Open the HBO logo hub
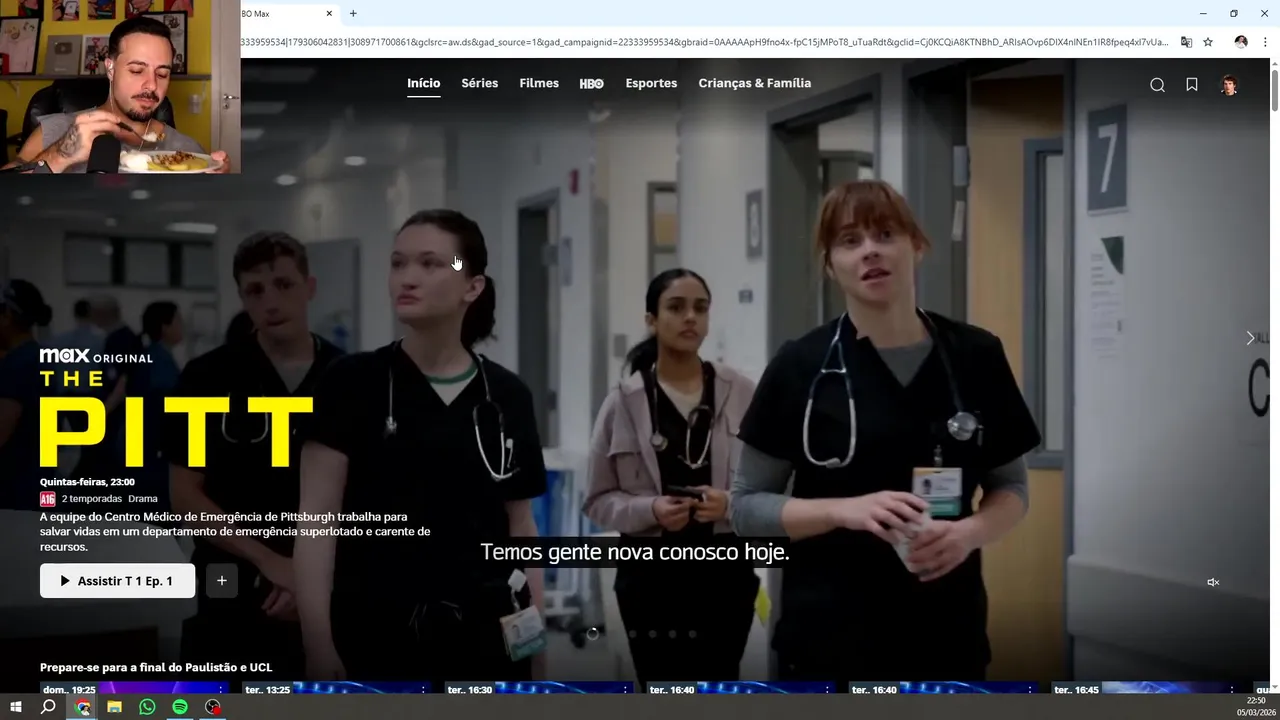 (592, 84)
